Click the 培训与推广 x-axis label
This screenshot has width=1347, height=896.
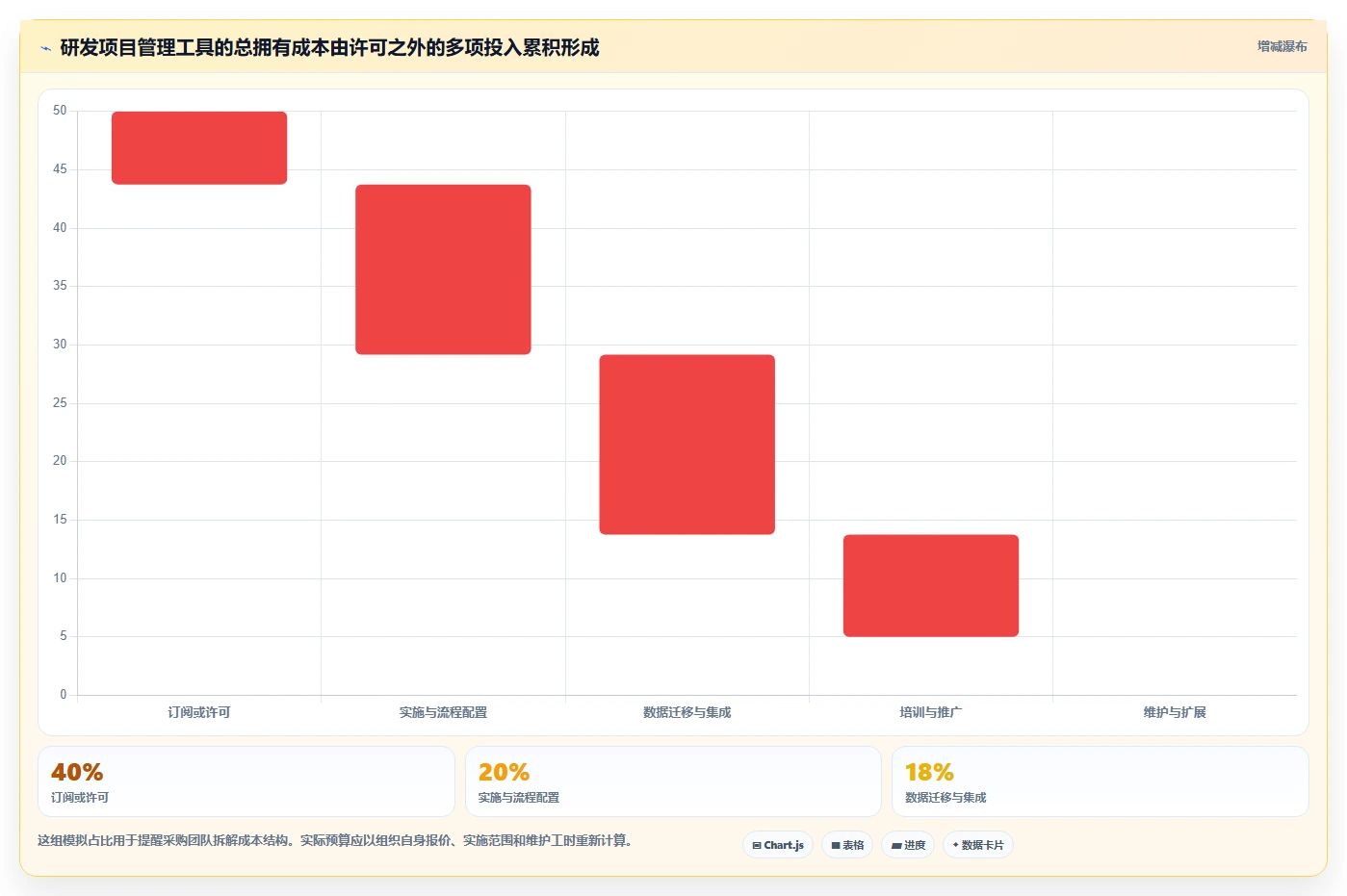(x=931, y=712)
